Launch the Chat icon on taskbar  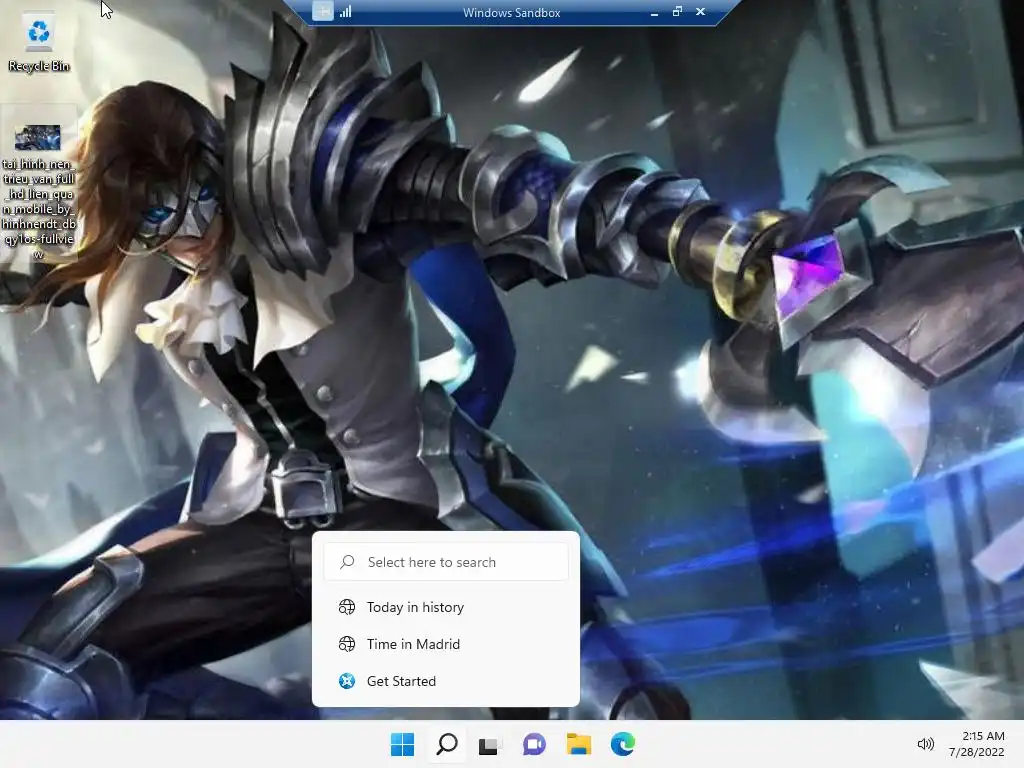click(534, 744)
